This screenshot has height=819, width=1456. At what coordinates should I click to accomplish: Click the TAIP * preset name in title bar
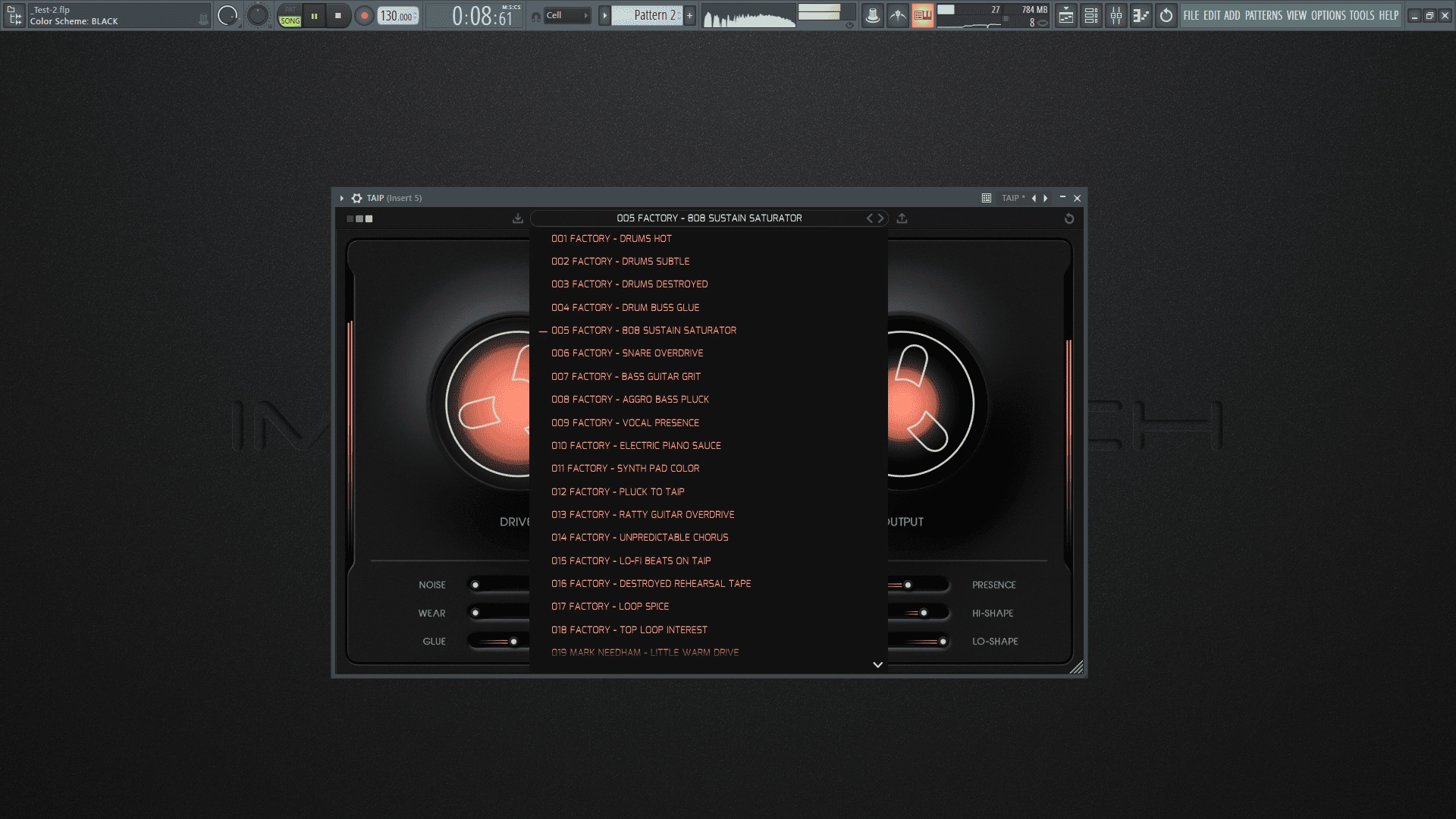(x=1013, y=198)
